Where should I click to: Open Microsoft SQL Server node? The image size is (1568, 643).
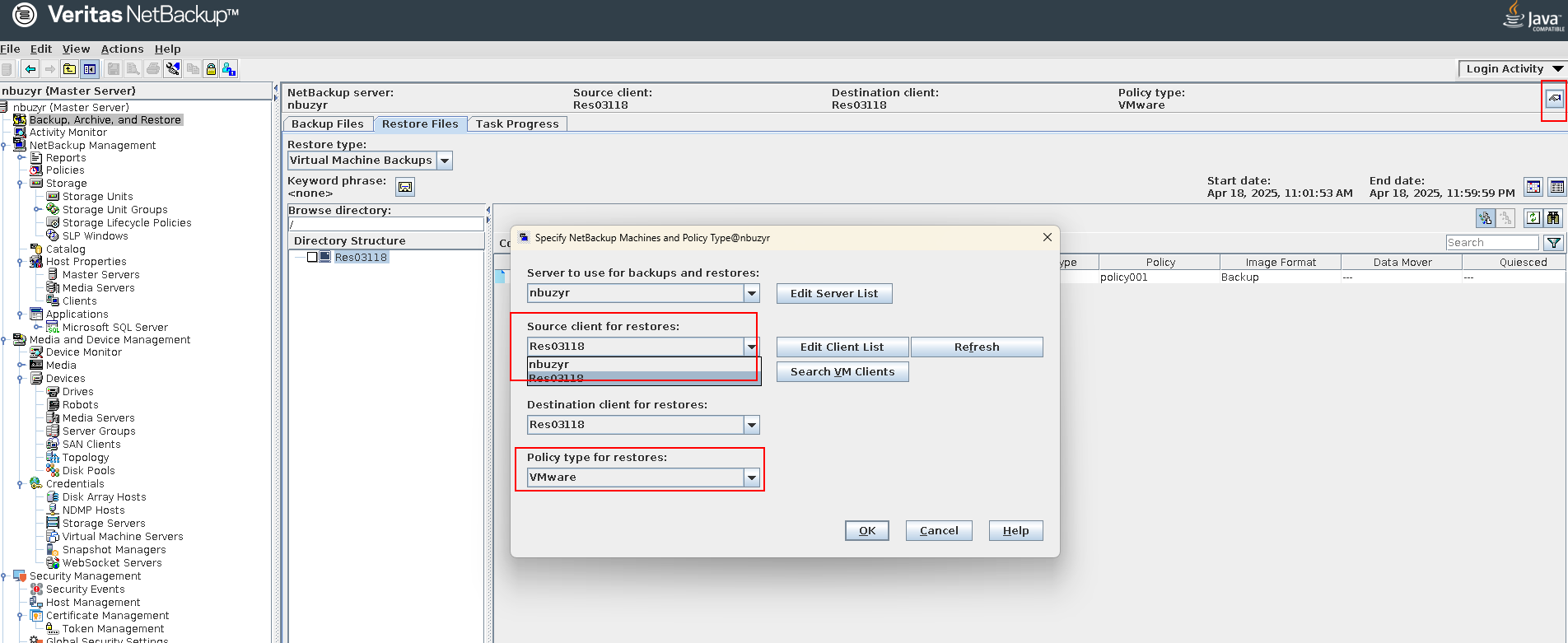click(x=115, y=328)
